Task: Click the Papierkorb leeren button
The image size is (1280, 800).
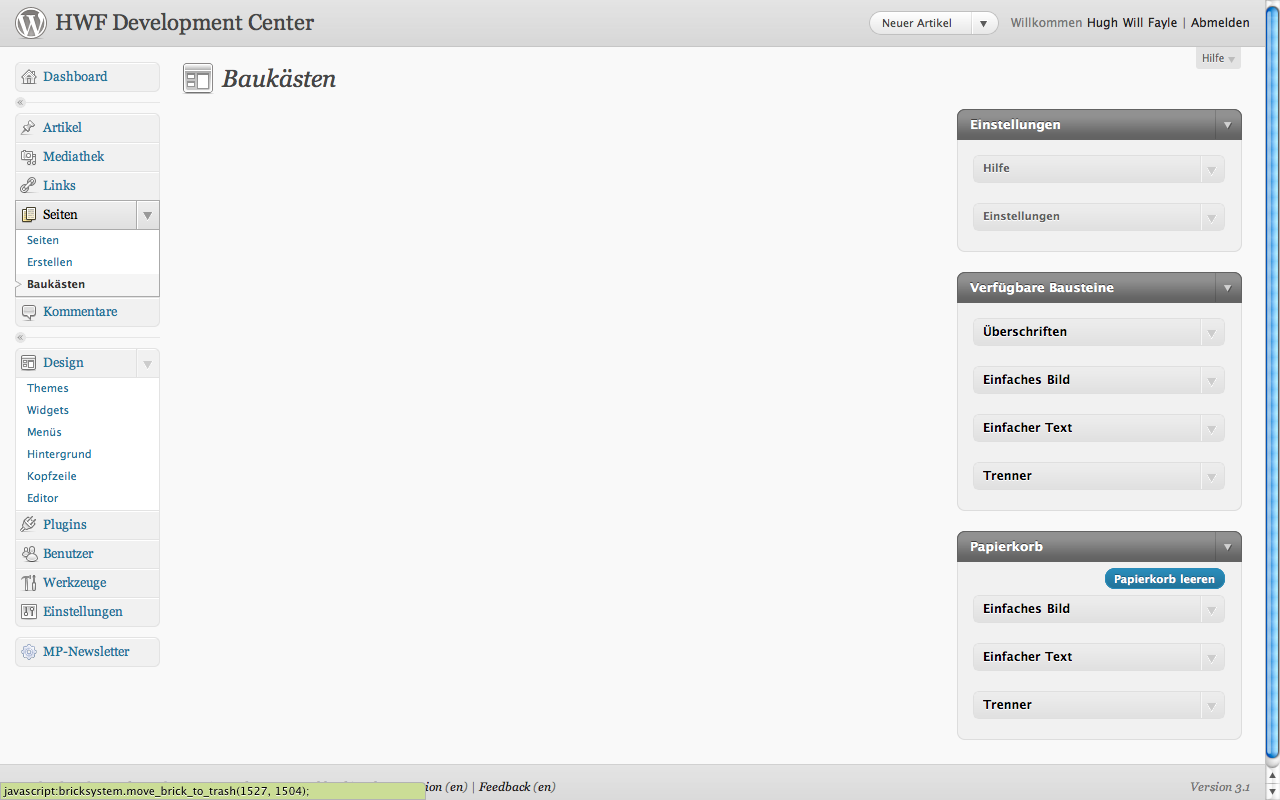Action: pos(1165,579)
